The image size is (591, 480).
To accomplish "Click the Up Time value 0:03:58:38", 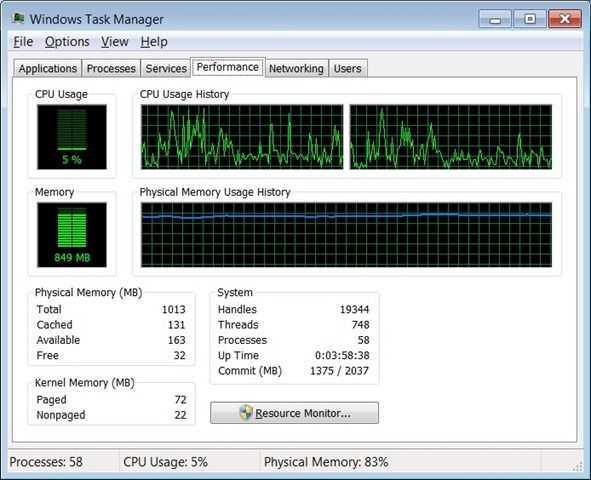I will [342, 356].
